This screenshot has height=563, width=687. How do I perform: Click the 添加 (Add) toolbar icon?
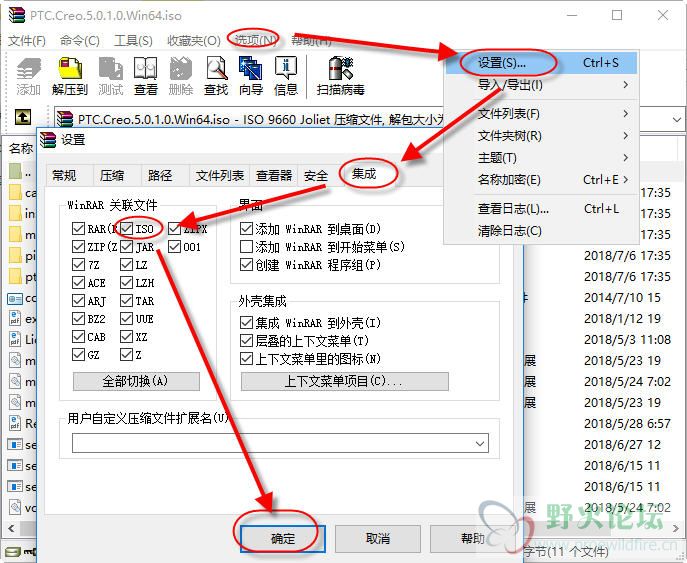(x=28, y=76)
